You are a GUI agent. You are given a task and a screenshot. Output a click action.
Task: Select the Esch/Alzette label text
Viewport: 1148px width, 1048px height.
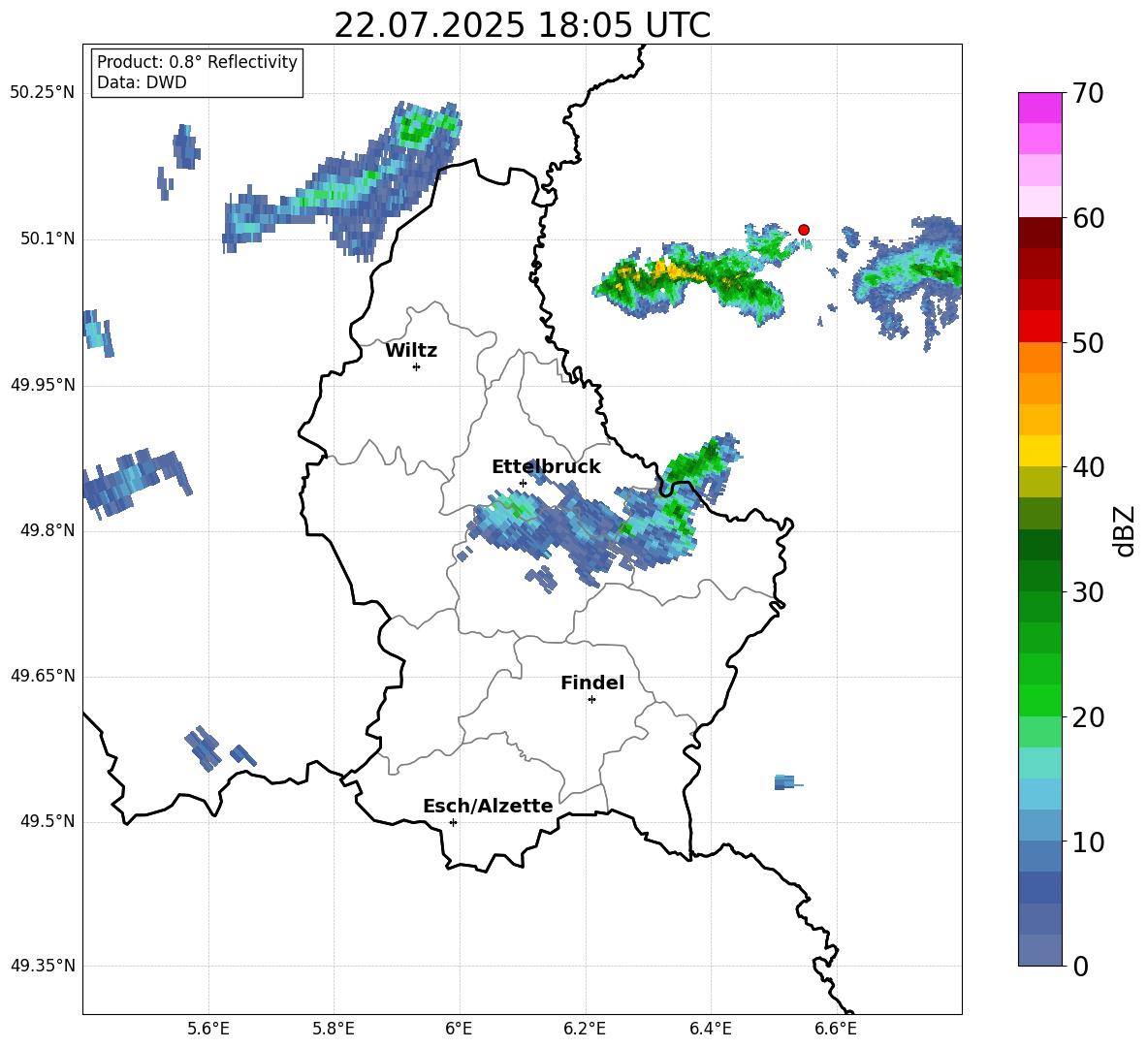point(489,806)
